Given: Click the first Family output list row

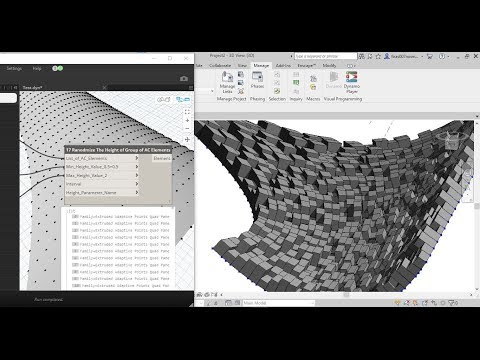Looking at the screenshot, I should coord(121,217).
